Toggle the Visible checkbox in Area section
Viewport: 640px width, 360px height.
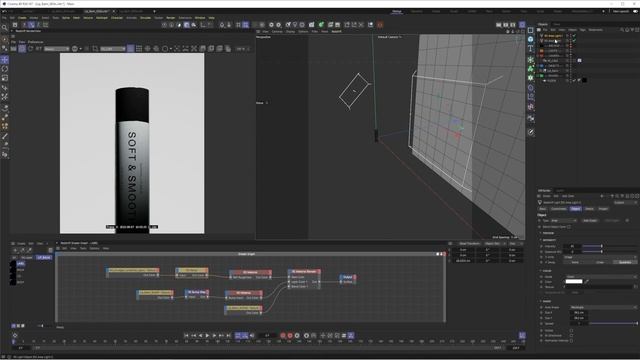[571, 330]
